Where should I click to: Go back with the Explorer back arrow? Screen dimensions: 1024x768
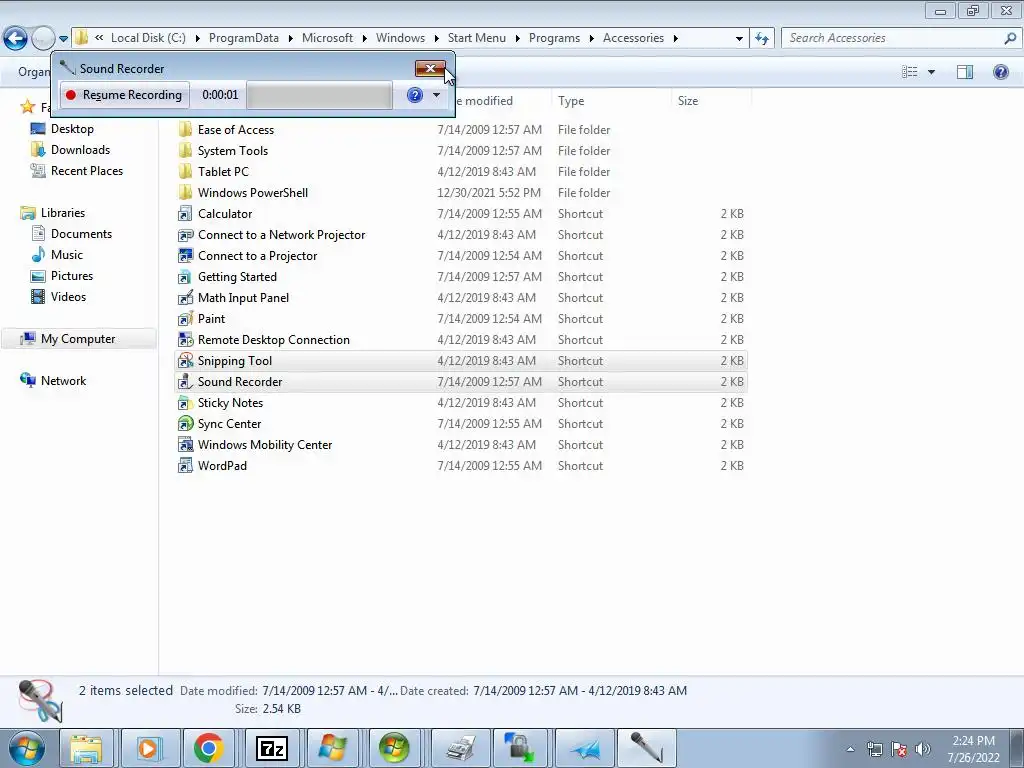16,39
